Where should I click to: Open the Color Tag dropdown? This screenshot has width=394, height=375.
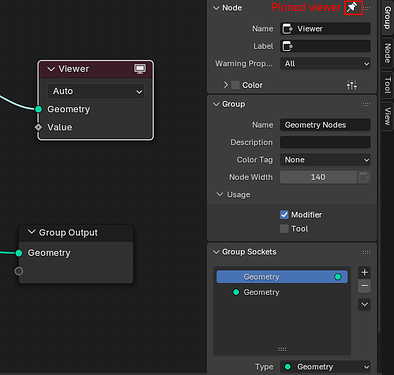tap(325, 160)
